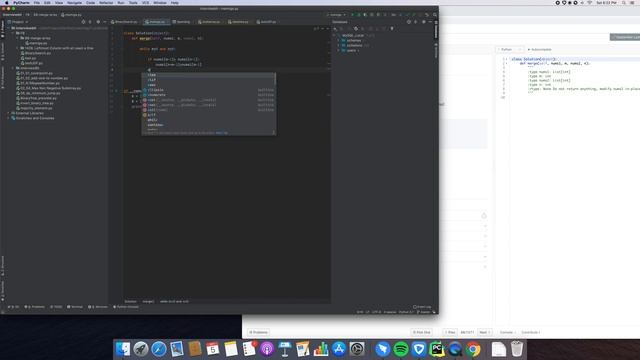The image size is (640, 360).
Task: Open the Problems tool window tab
Action: tap(35, 307)
